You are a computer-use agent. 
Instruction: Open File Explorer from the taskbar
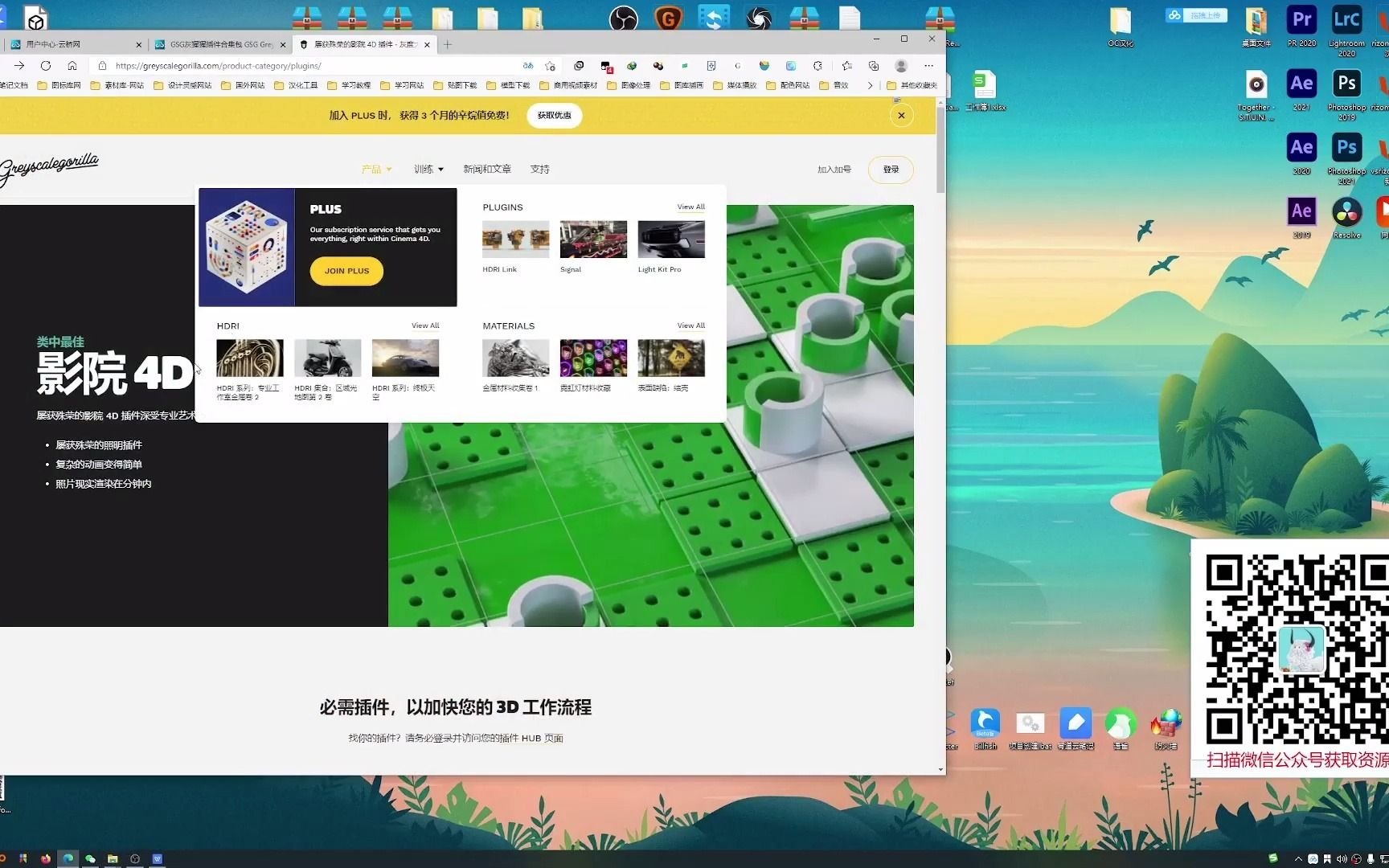point(113,858)
